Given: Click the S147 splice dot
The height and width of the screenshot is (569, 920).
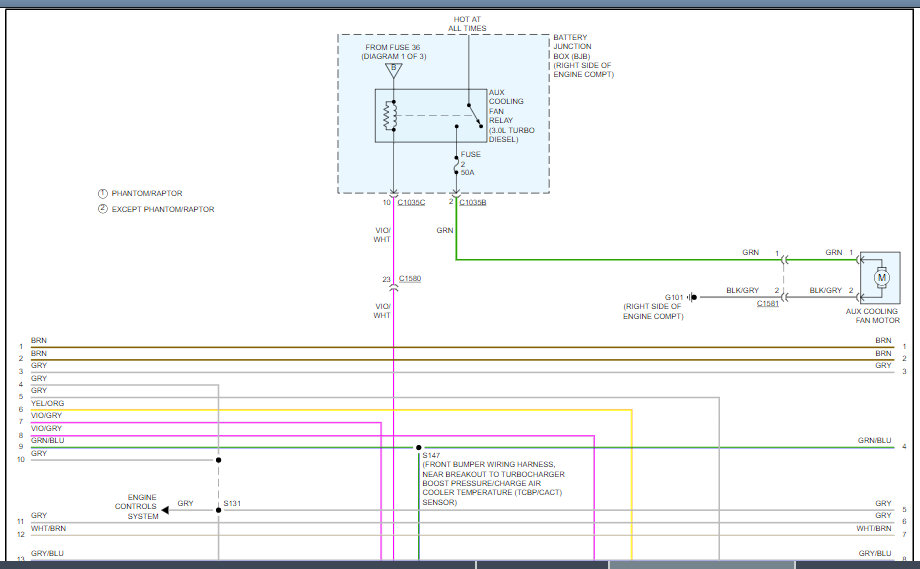Looking at the screenshot, I should tap(419, 448).
